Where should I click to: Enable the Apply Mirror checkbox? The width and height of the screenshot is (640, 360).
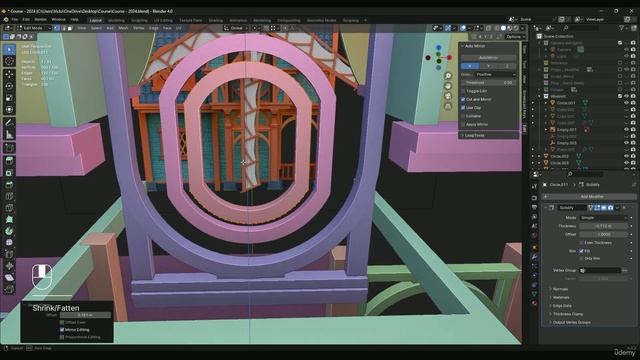(463, 124)
